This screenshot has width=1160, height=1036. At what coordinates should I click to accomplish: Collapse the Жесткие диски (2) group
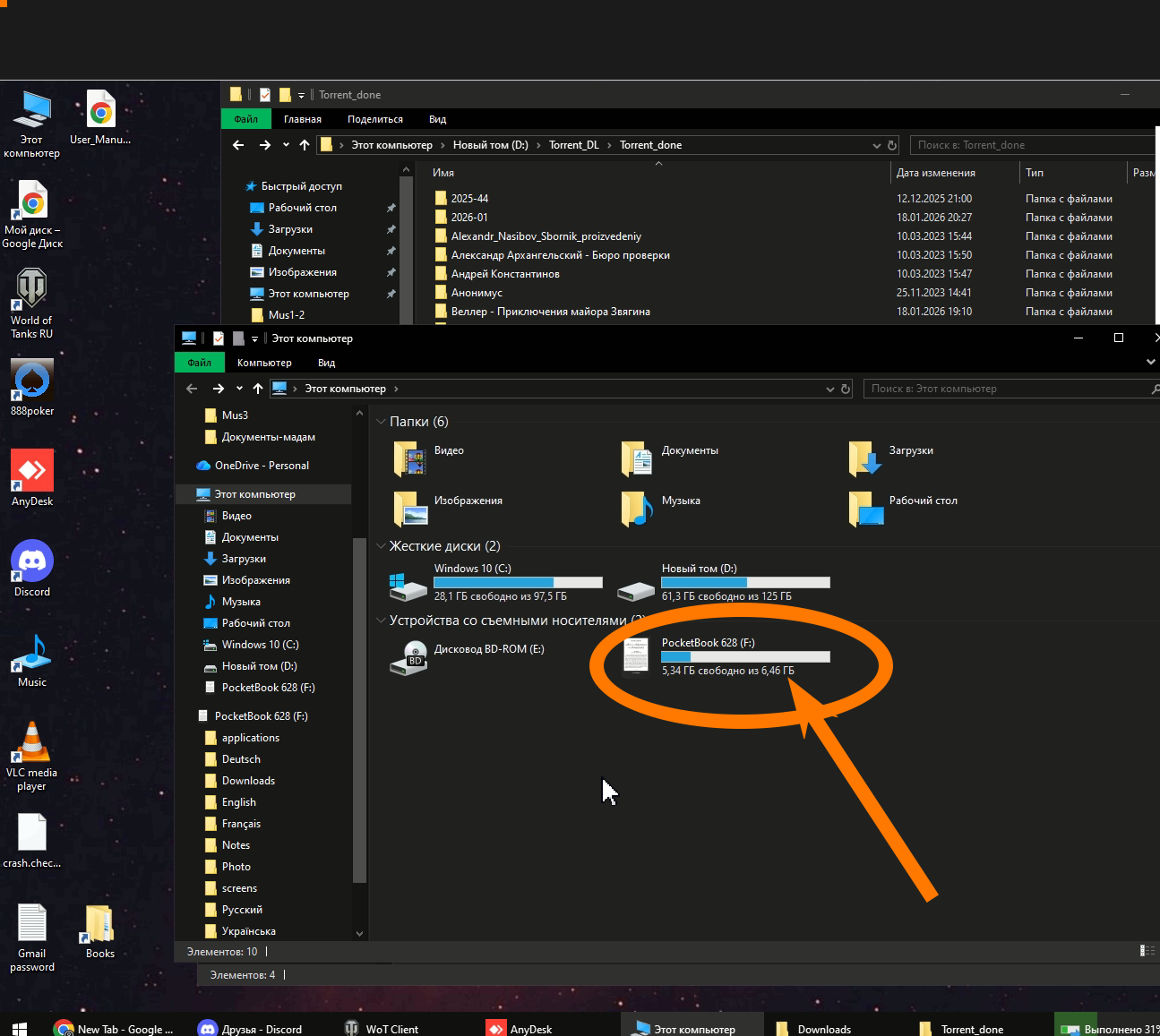click(x=381, y=546)
